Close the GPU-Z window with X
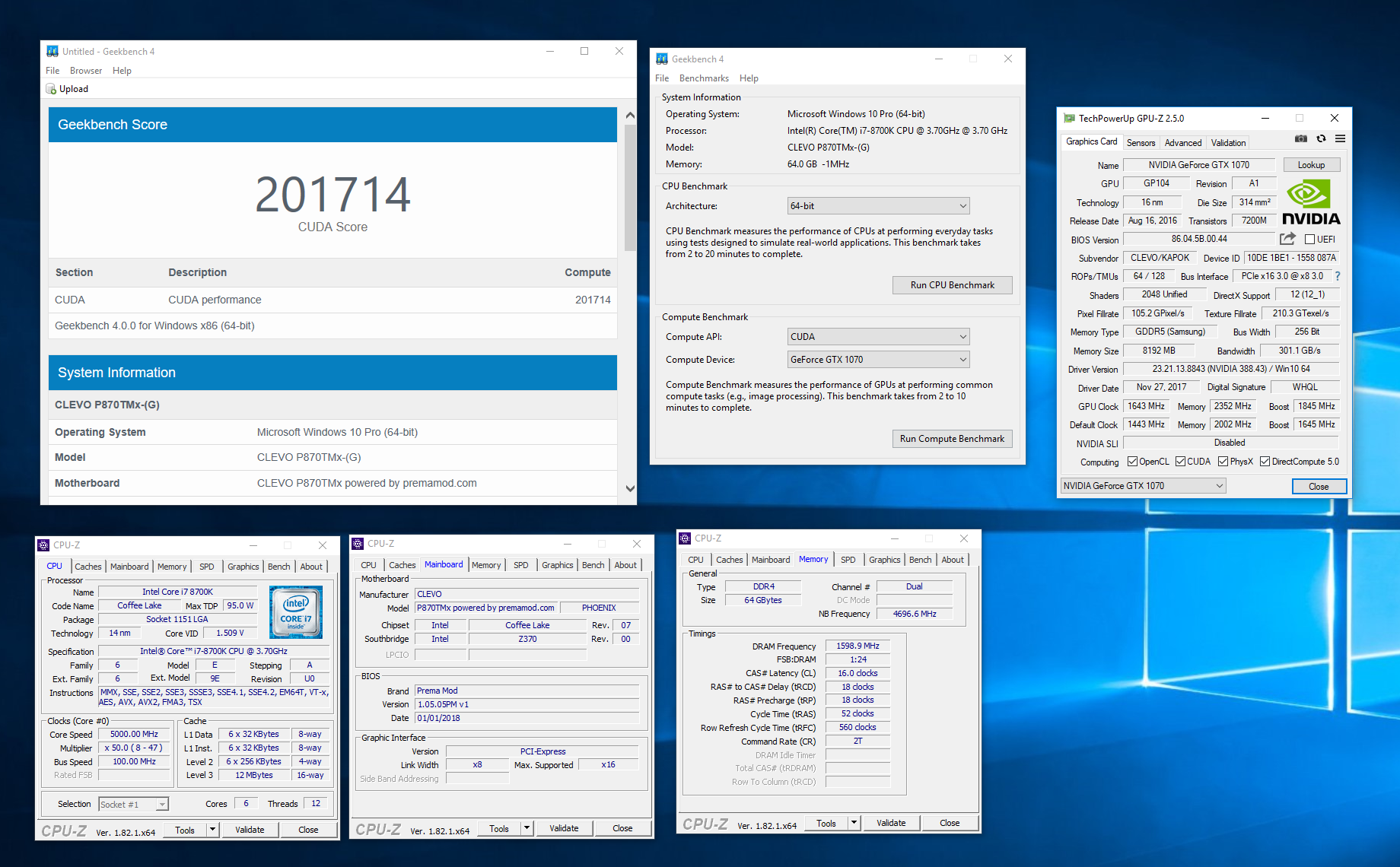Image resolution: width=1400 pixels, height=867 pixels. tap(1334, 118)
